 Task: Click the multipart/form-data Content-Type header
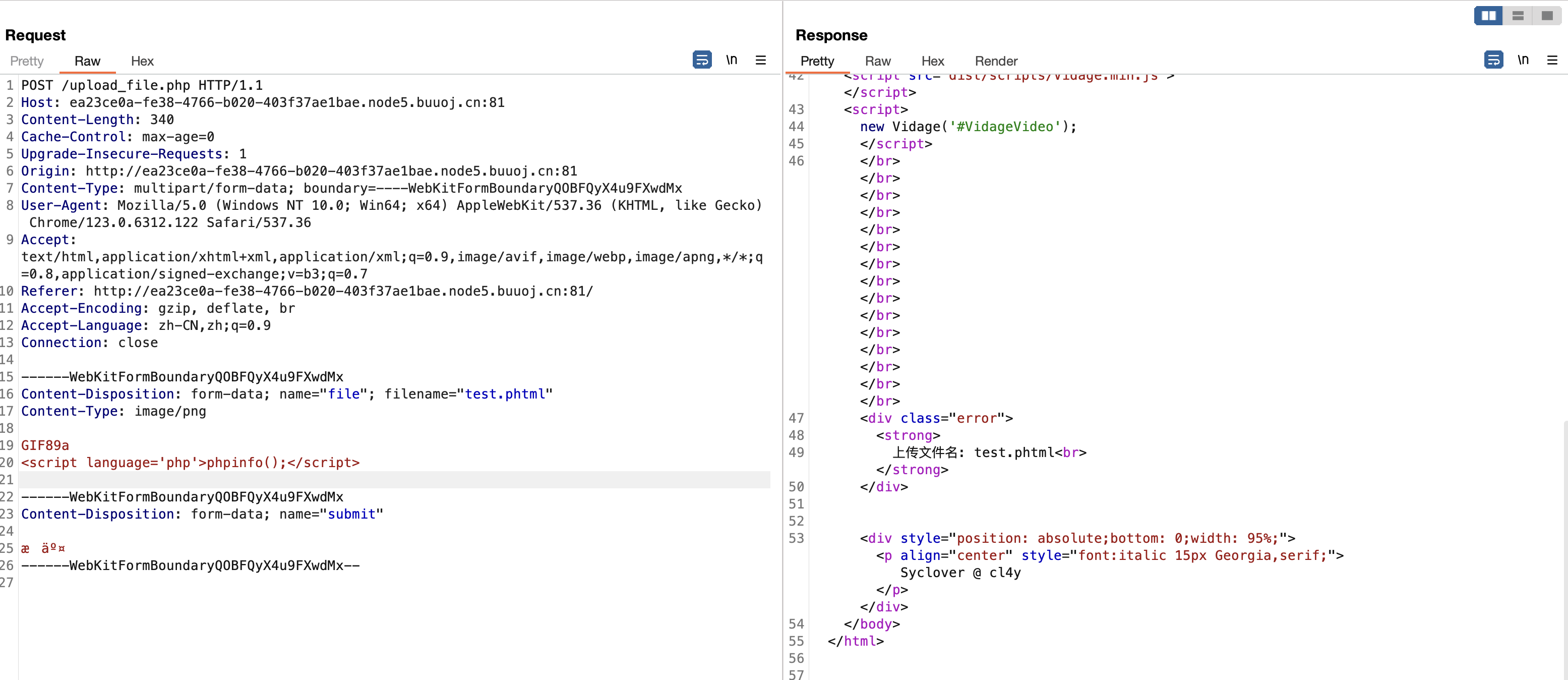351,188
